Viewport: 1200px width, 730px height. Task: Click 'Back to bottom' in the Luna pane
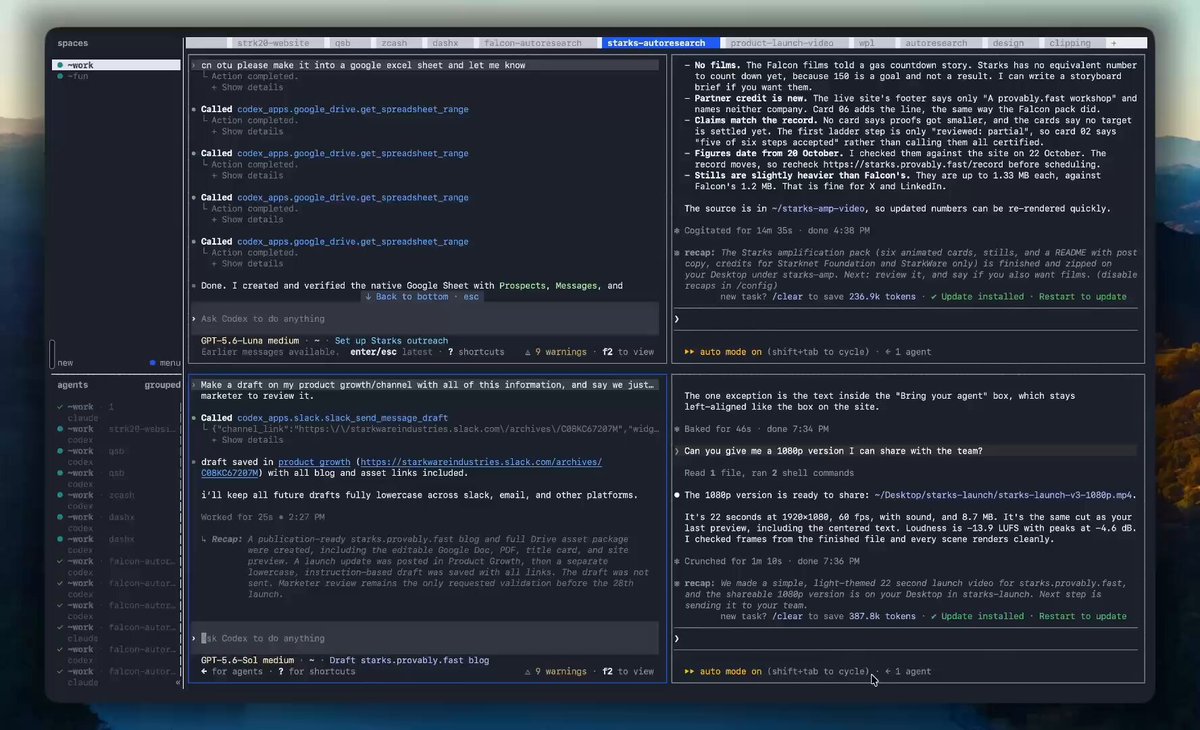pyautogui.click(x=412, y=297)
